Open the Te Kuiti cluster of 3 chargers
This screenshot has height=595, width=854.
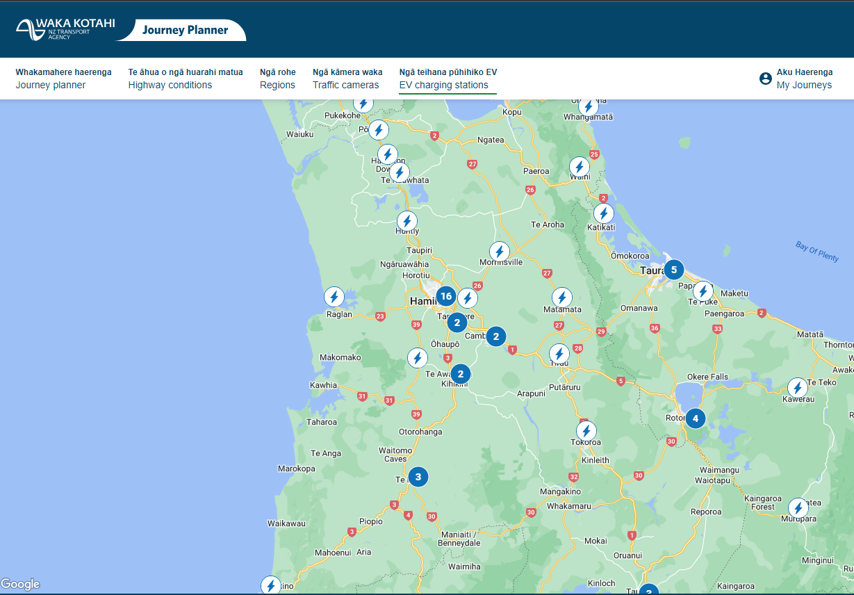(x=418, y=477)
